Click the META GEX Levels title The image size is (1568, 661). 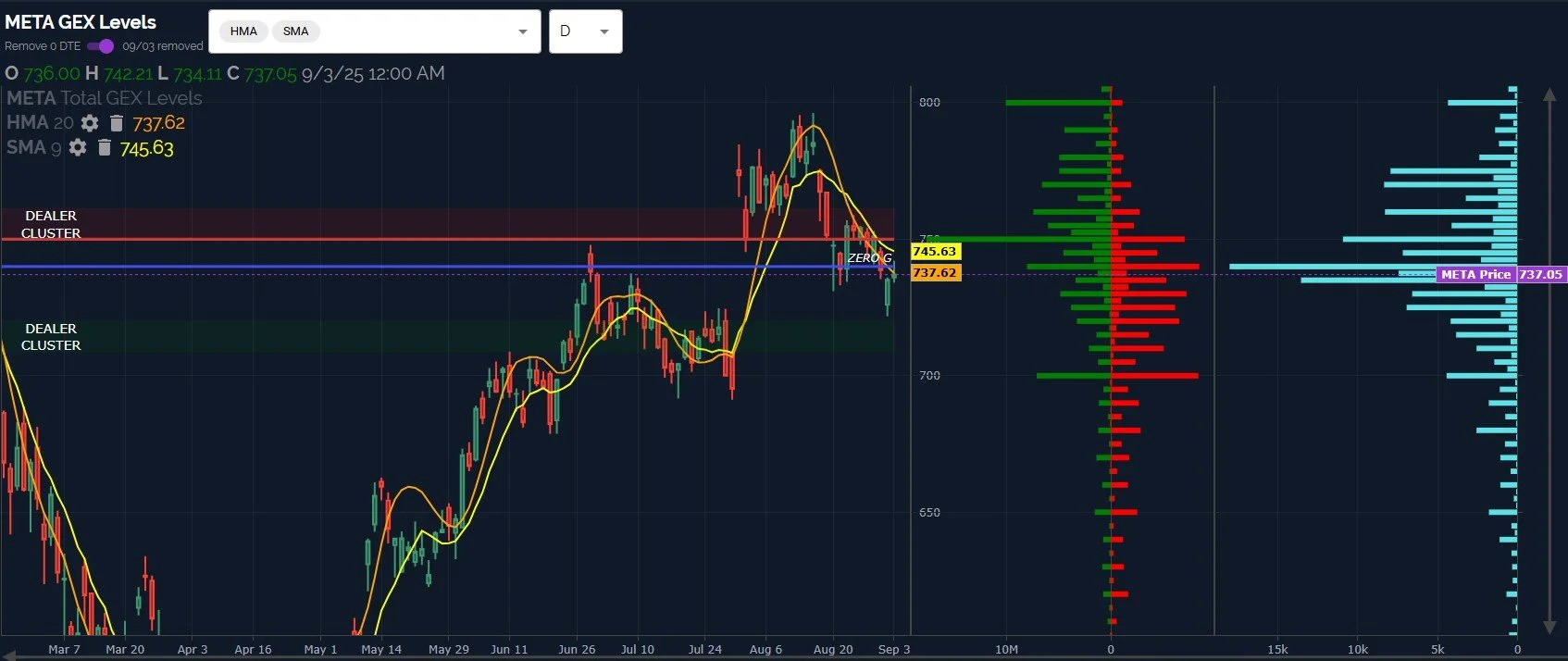point(81,22)
